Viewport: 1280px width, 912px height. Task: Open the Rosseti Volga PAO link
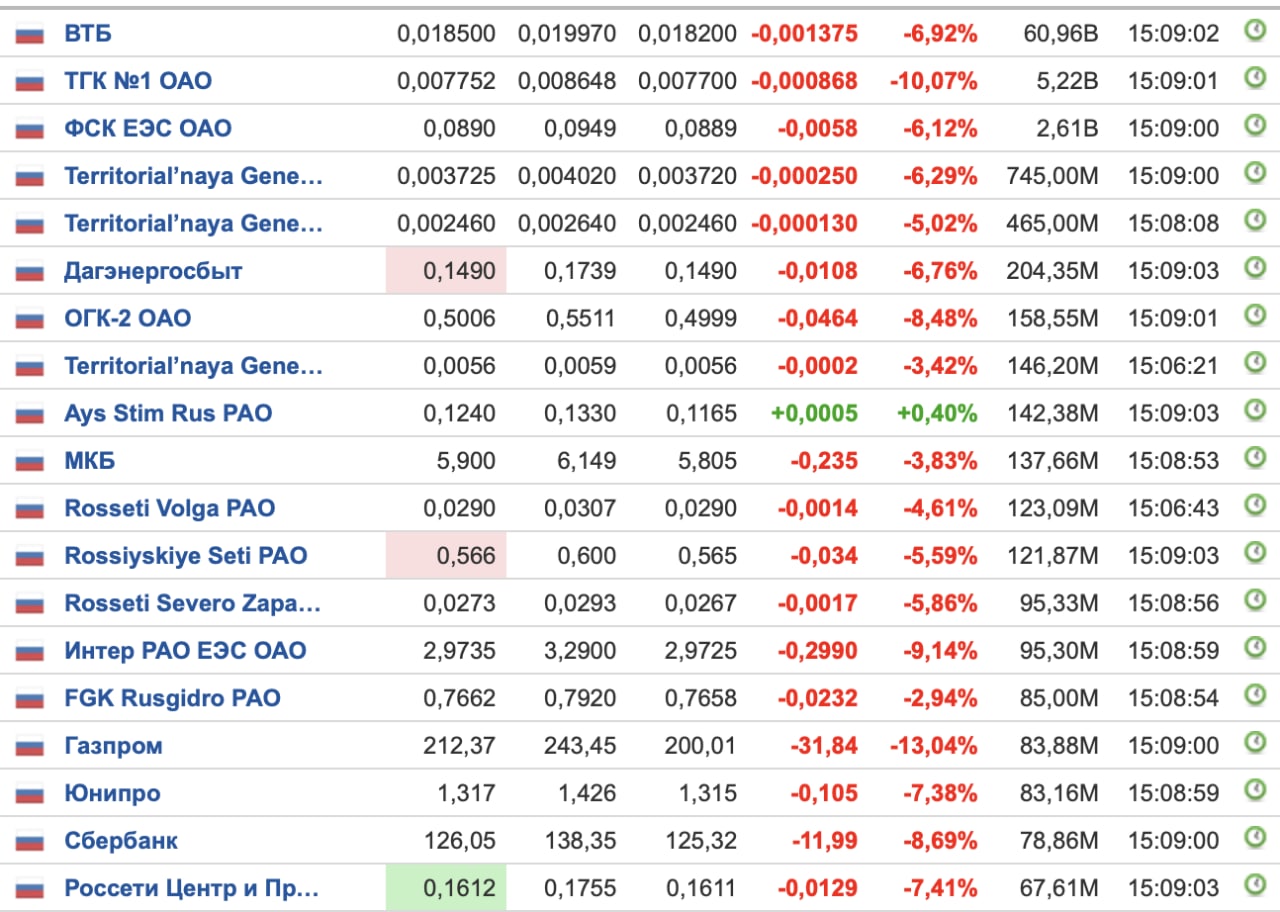pyautogui.click(x=169, y=508)
